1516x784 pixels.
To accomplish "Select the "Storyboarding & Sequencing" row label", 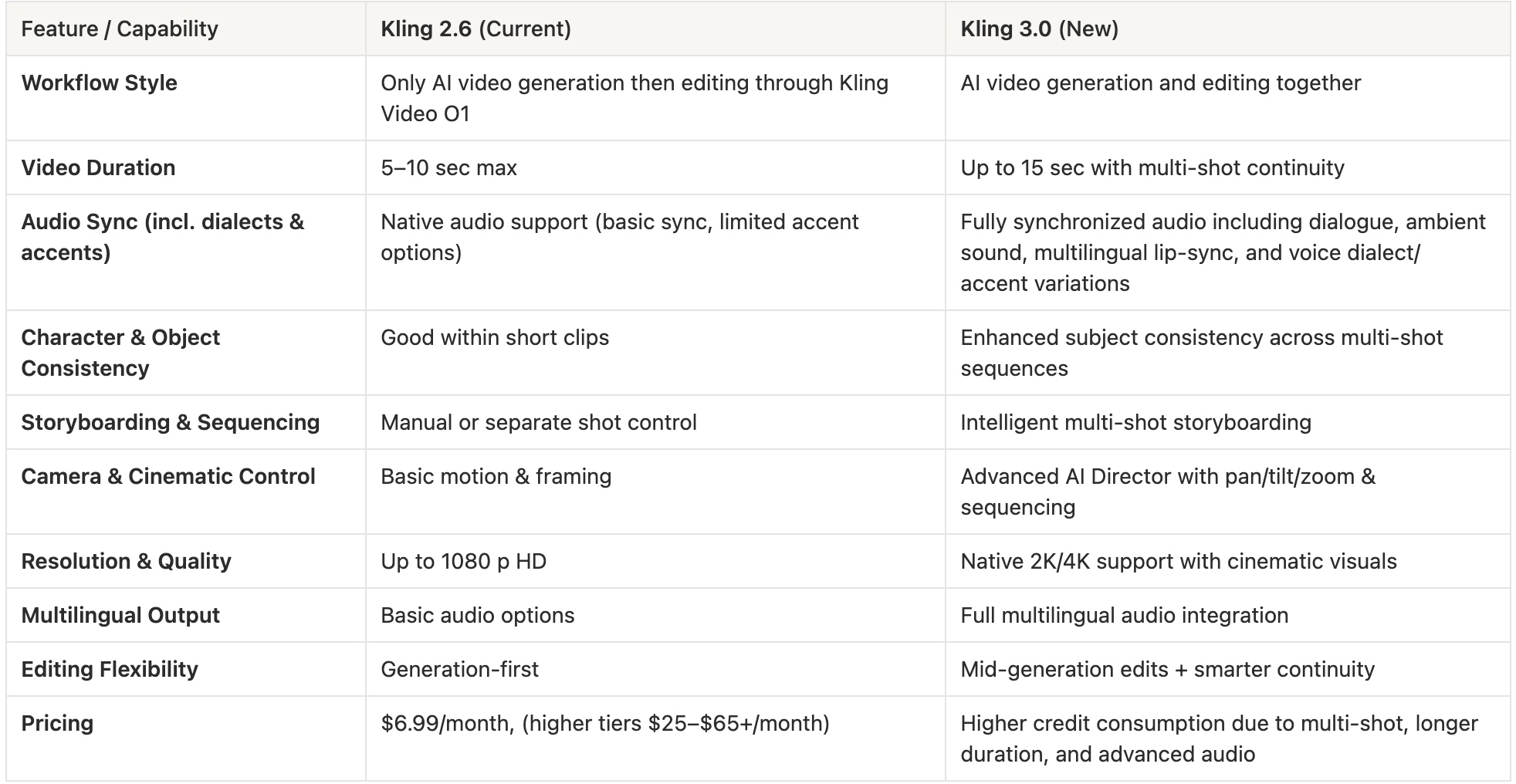I will pos(170,423).
